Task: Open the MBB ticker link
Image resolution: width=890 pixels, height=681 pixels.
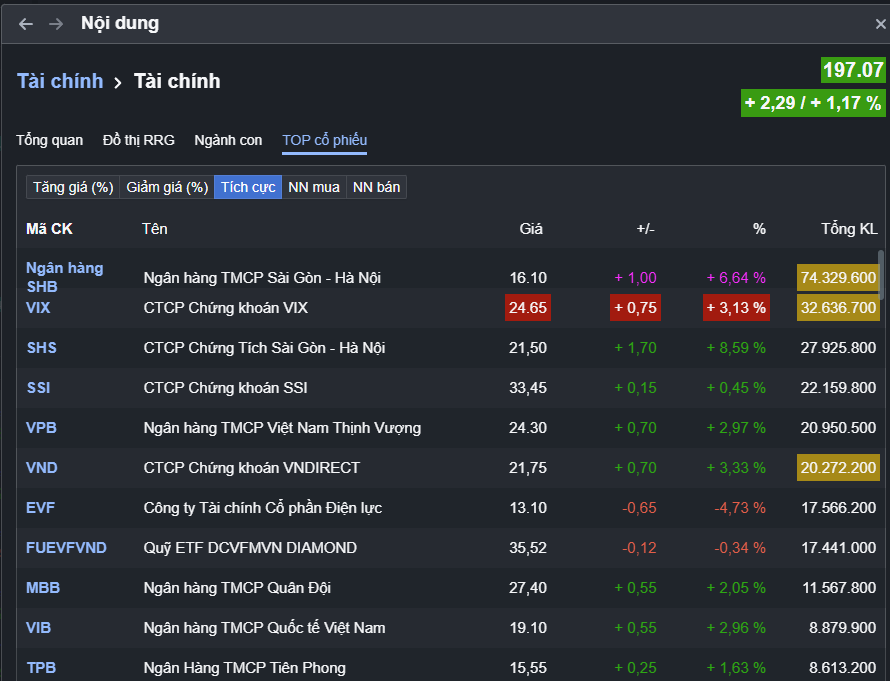Action: point(43,587)
